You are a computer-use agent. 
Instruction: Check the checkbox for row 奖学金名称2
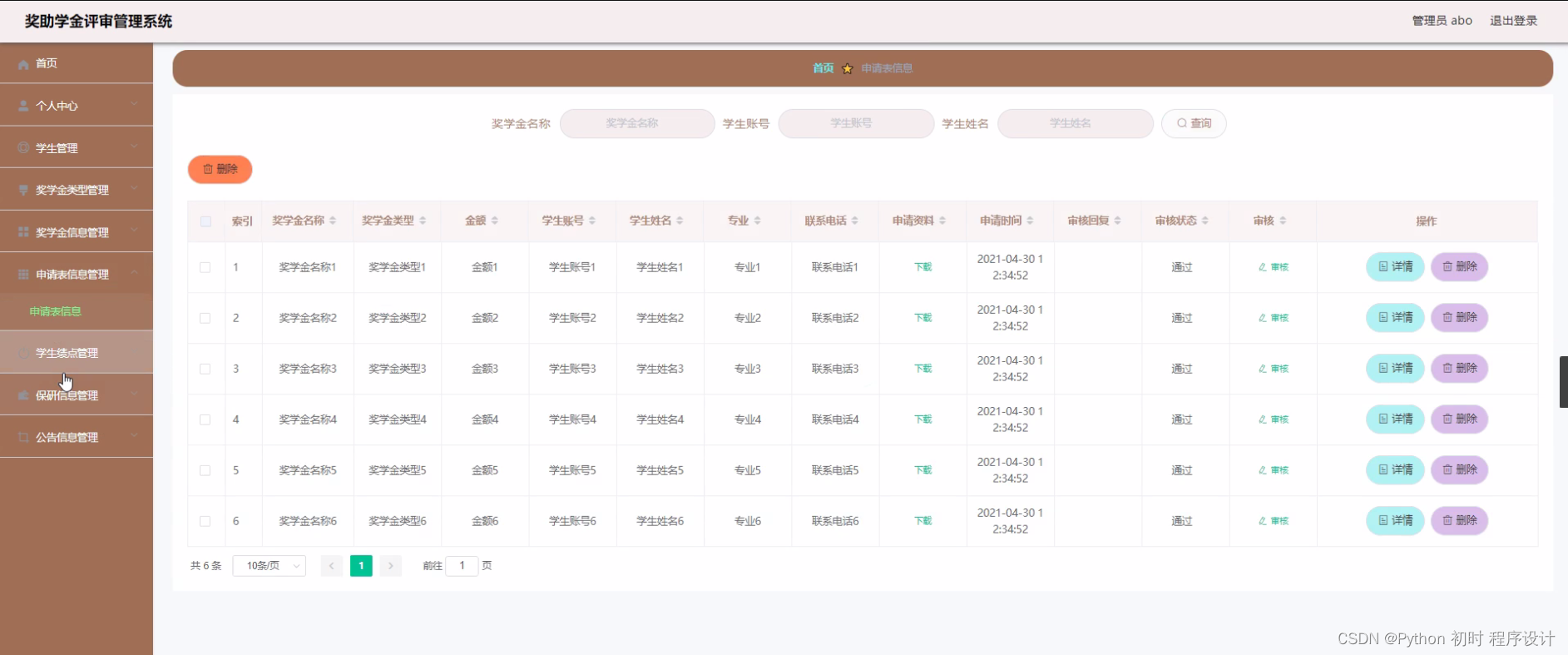[x=205, y=318]
